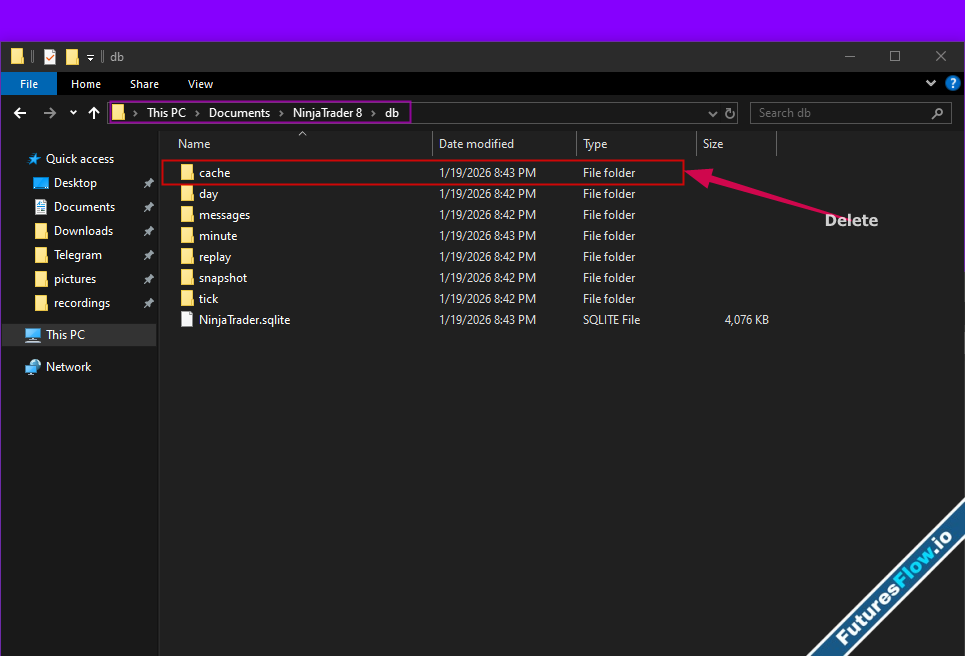This screenshot has height=656, width=965.
Task: Click the search magnifier icon
Action: point(938,113)
